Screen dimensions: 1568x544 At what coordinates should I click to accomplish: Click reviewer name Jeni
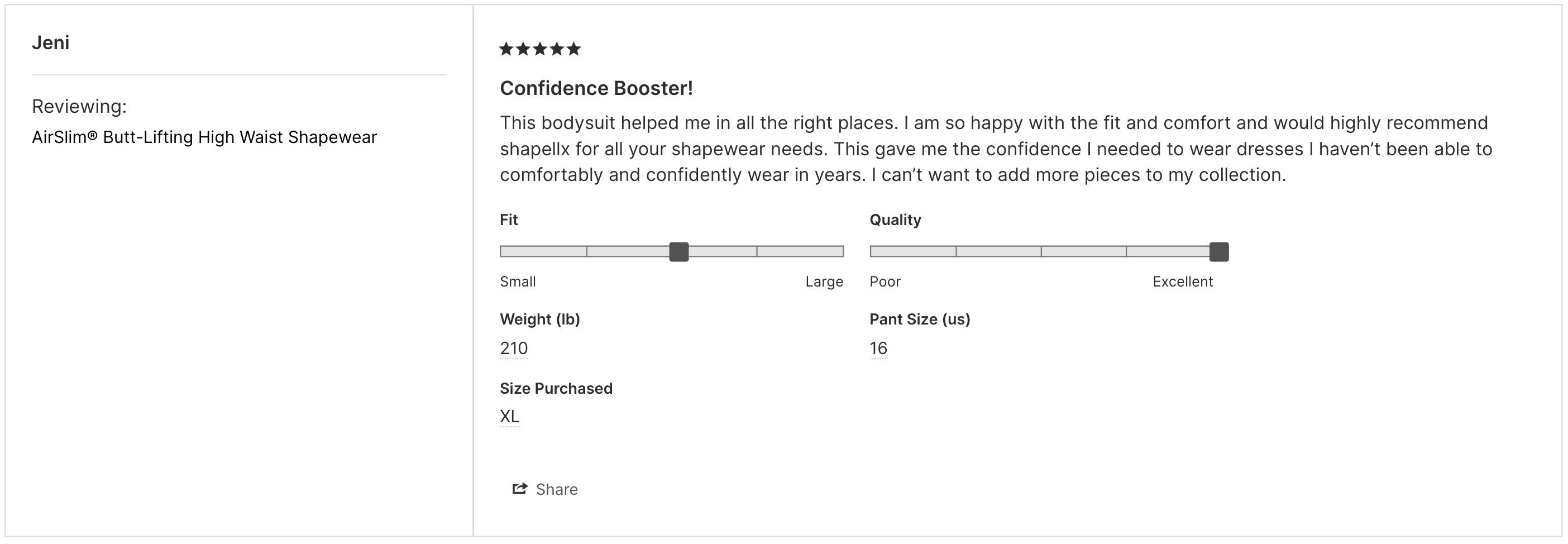pos(50,42)
